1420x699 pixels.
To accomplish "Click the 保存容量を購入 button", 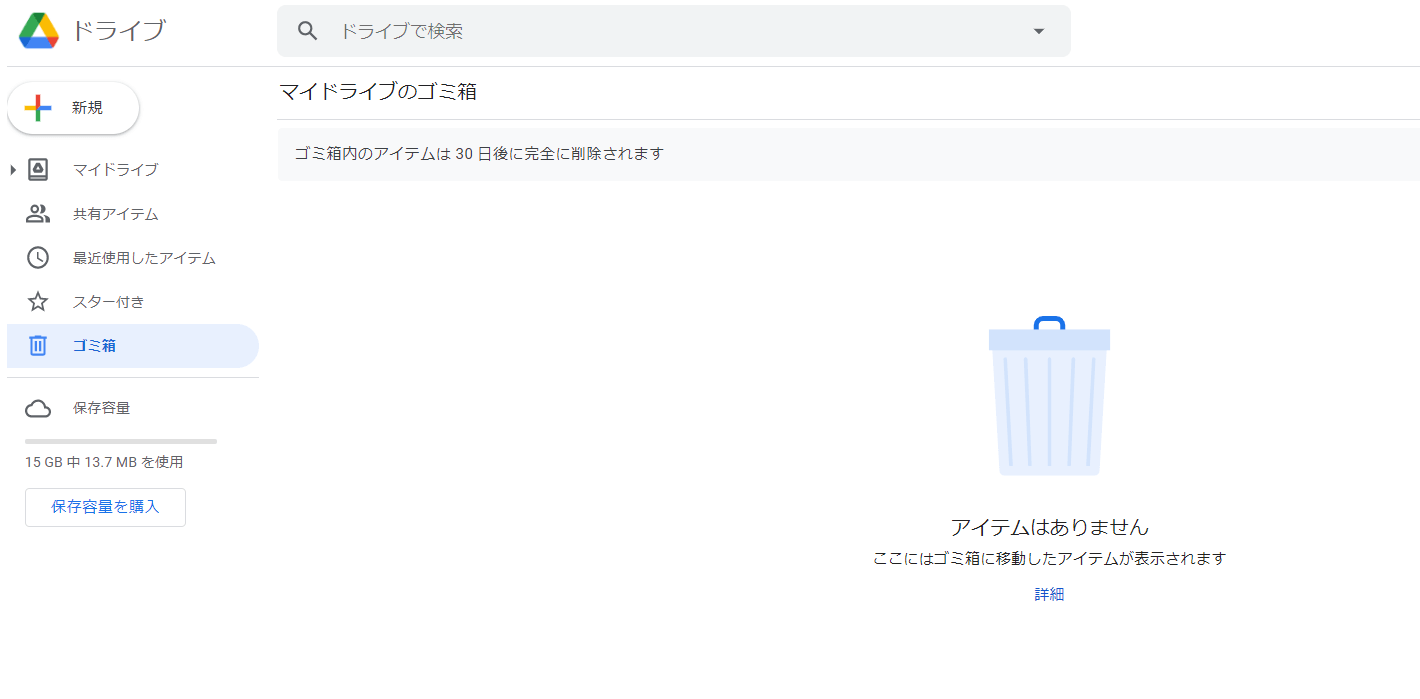I will (x=105, y=507).
